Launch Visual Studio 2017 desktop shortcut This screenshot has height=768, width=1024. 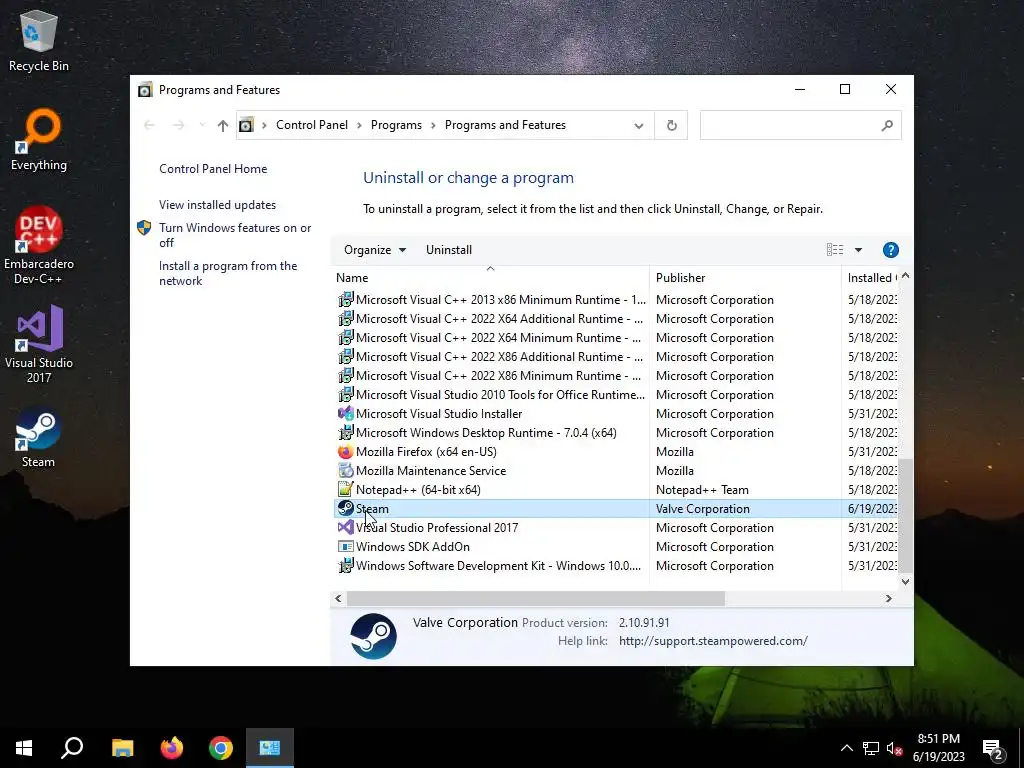pos(39,344)
